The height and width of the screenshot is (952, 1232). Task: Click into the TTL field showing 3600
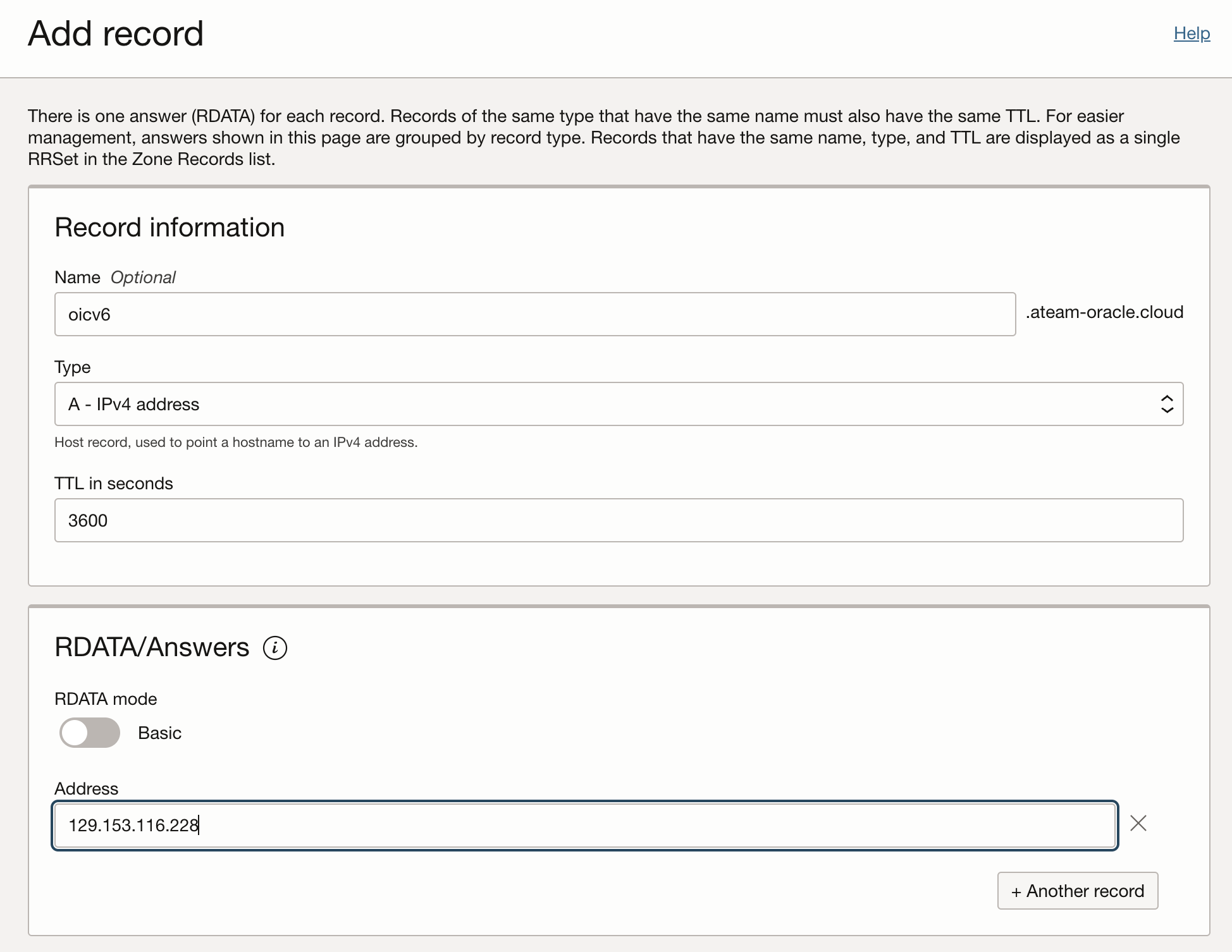618,520
